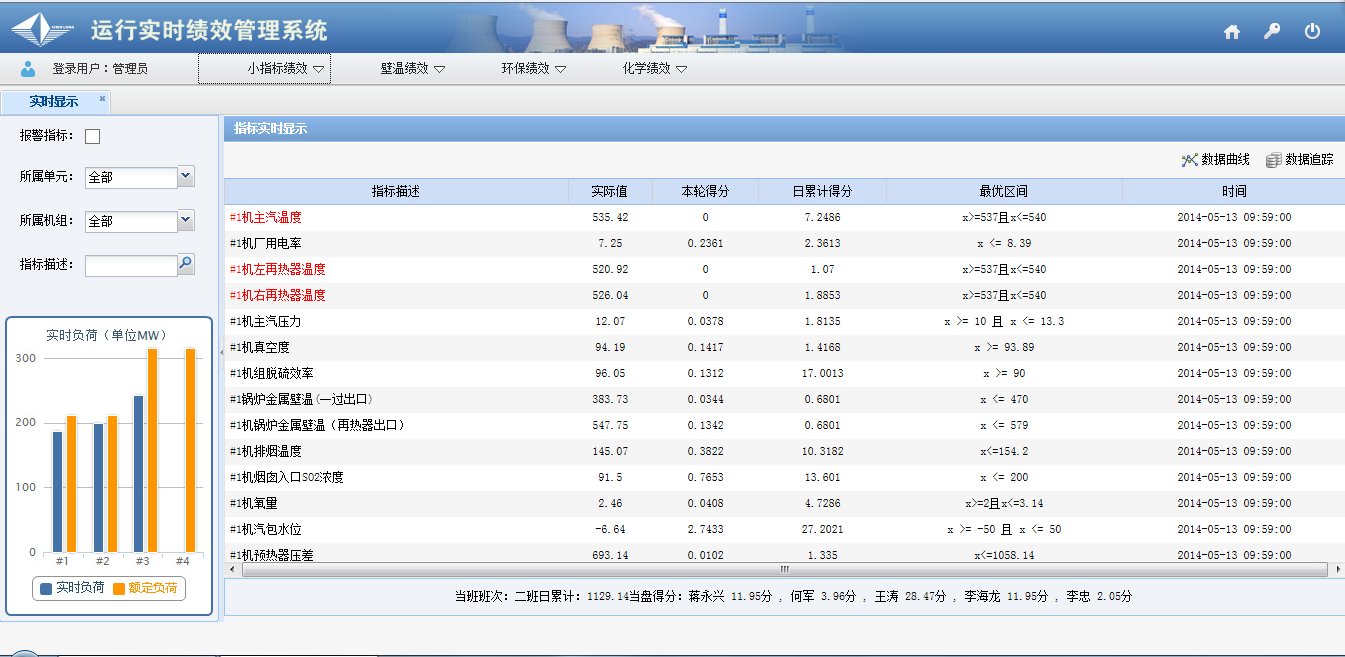Click the user avatar icon
Viewport: 1345px width, 657px height.
coord(28,69)
